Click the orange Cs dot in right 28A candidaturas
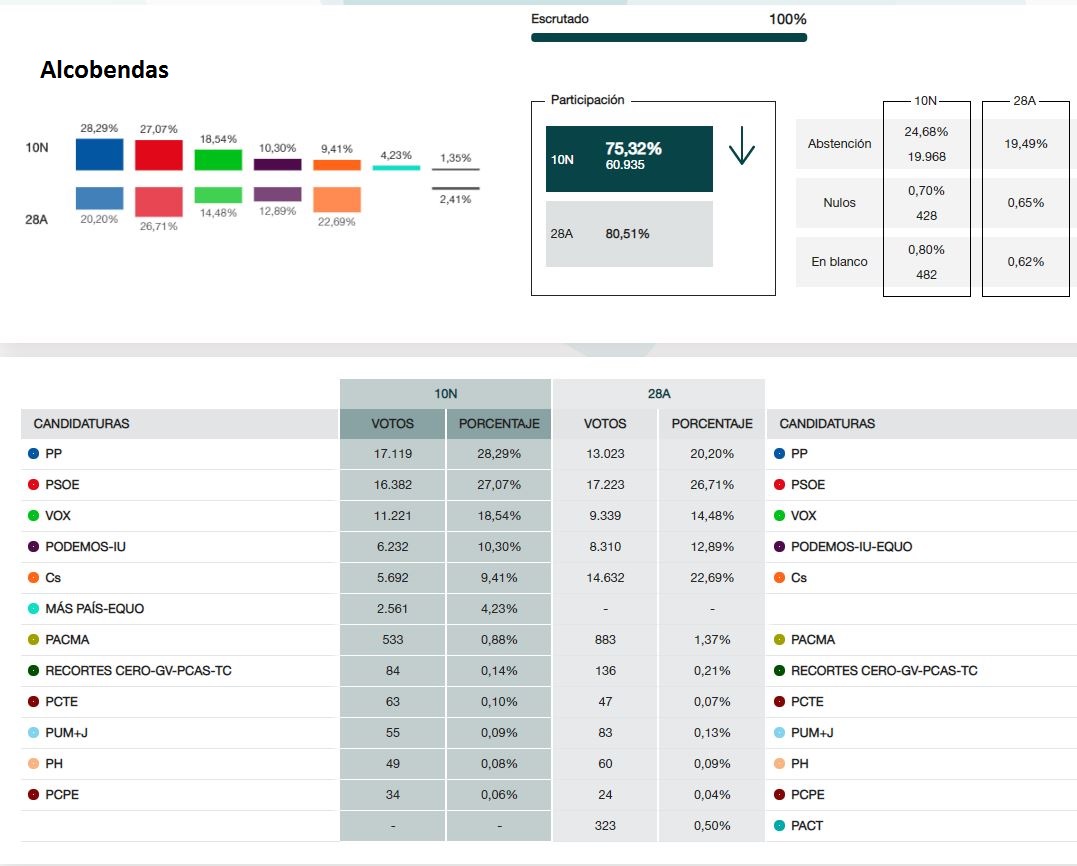The height and width of the screenshot is (866, 1077). pos(779,578)
